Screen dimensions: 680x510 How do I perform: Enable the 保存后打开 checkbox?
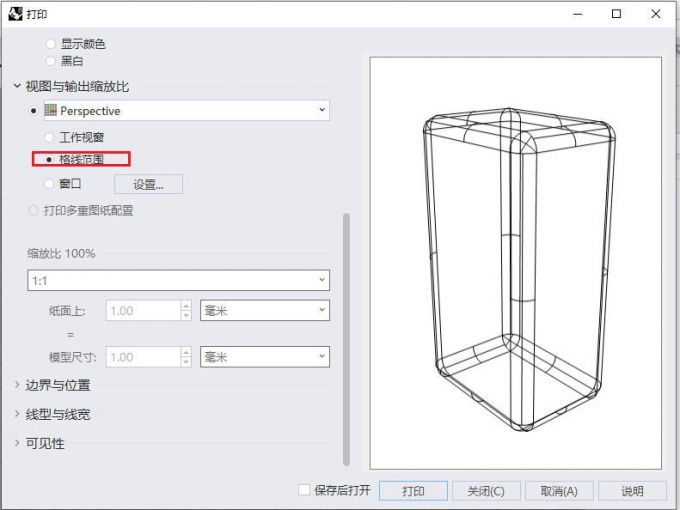tap(305, 491)
